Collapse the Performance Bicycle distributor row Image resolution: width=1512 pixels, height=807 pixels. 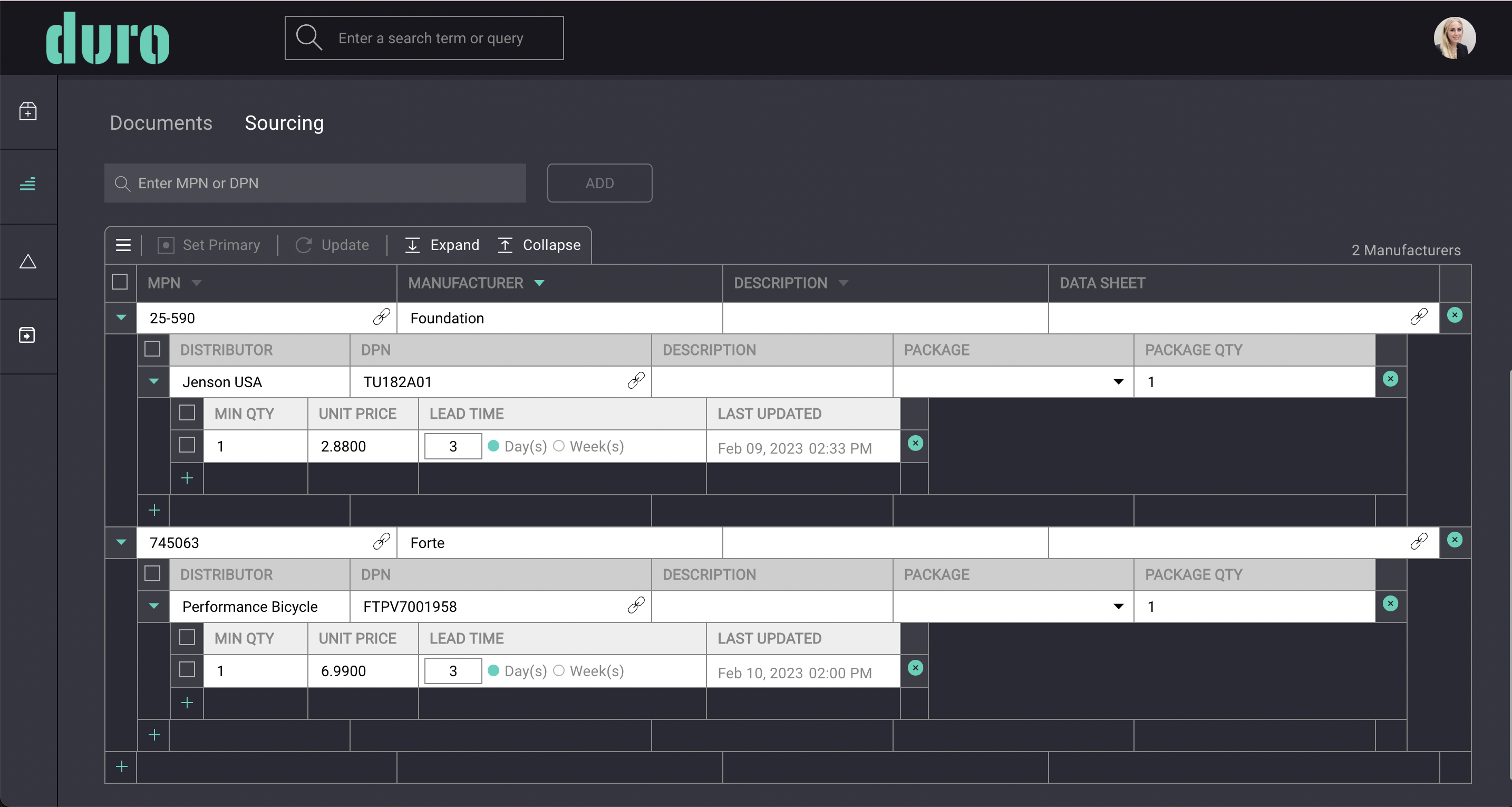coord(154,606)
